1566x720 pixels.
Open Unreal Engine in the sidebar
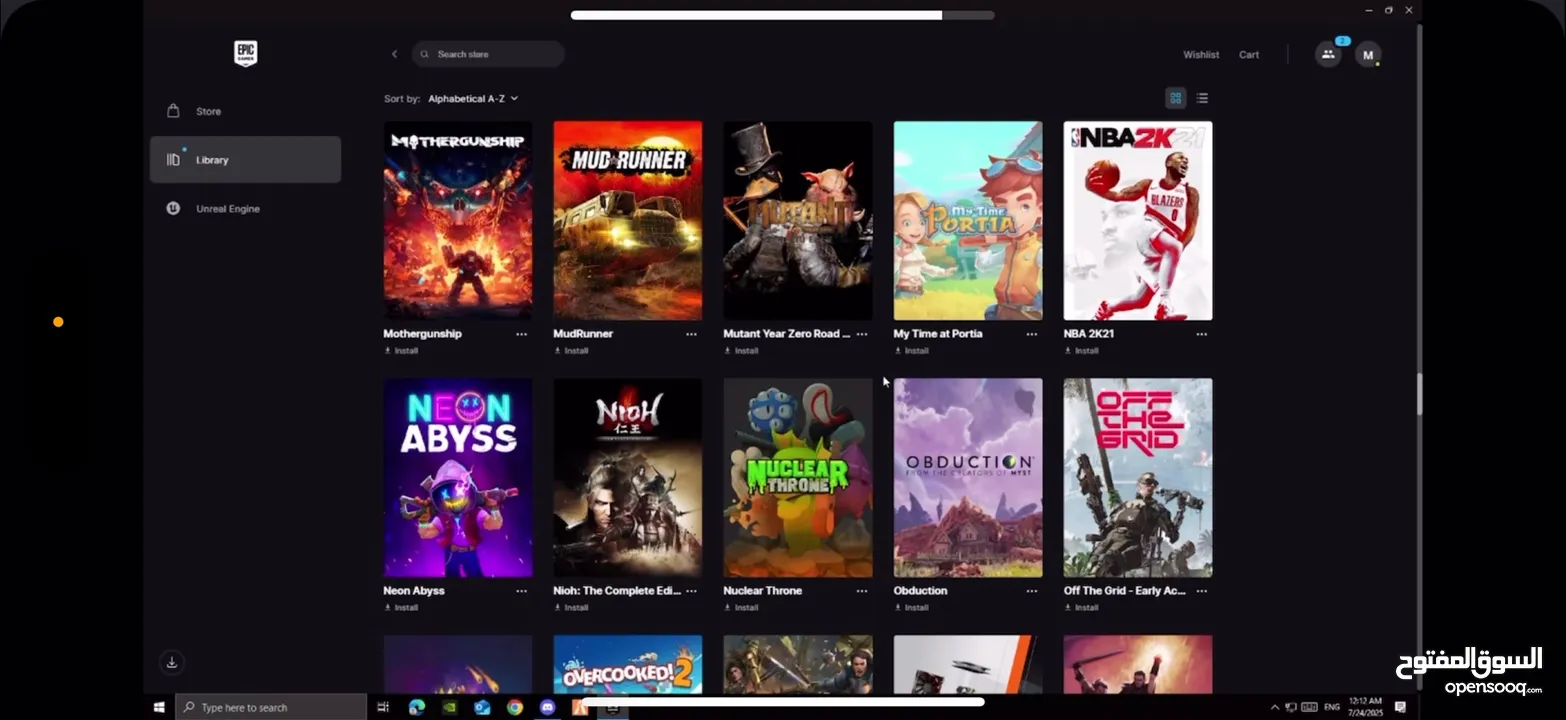point(245,209)
